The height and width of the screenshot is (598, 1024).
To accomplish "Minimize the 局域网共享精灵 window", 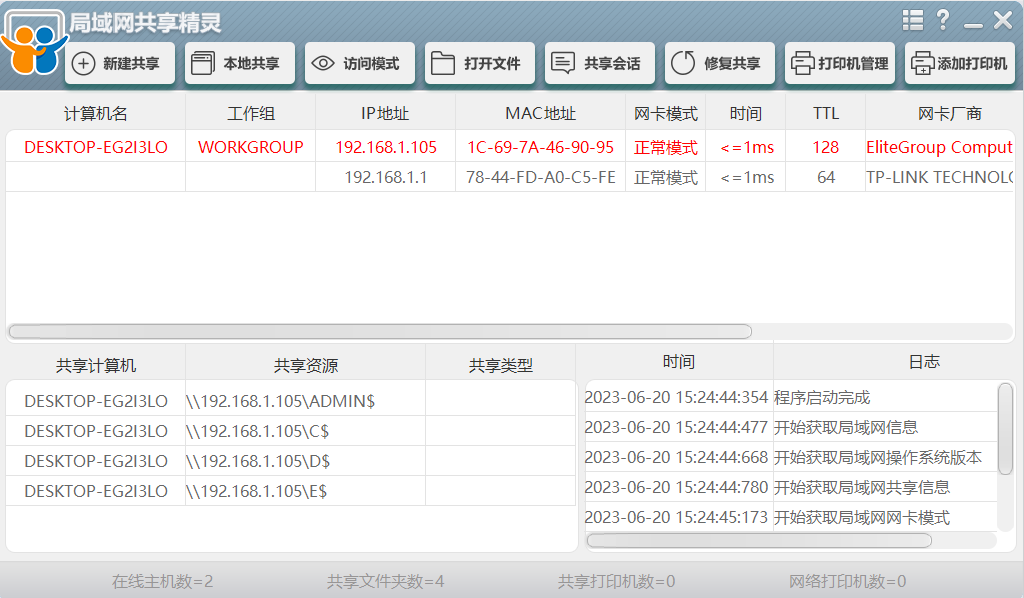I will point(973,25).
